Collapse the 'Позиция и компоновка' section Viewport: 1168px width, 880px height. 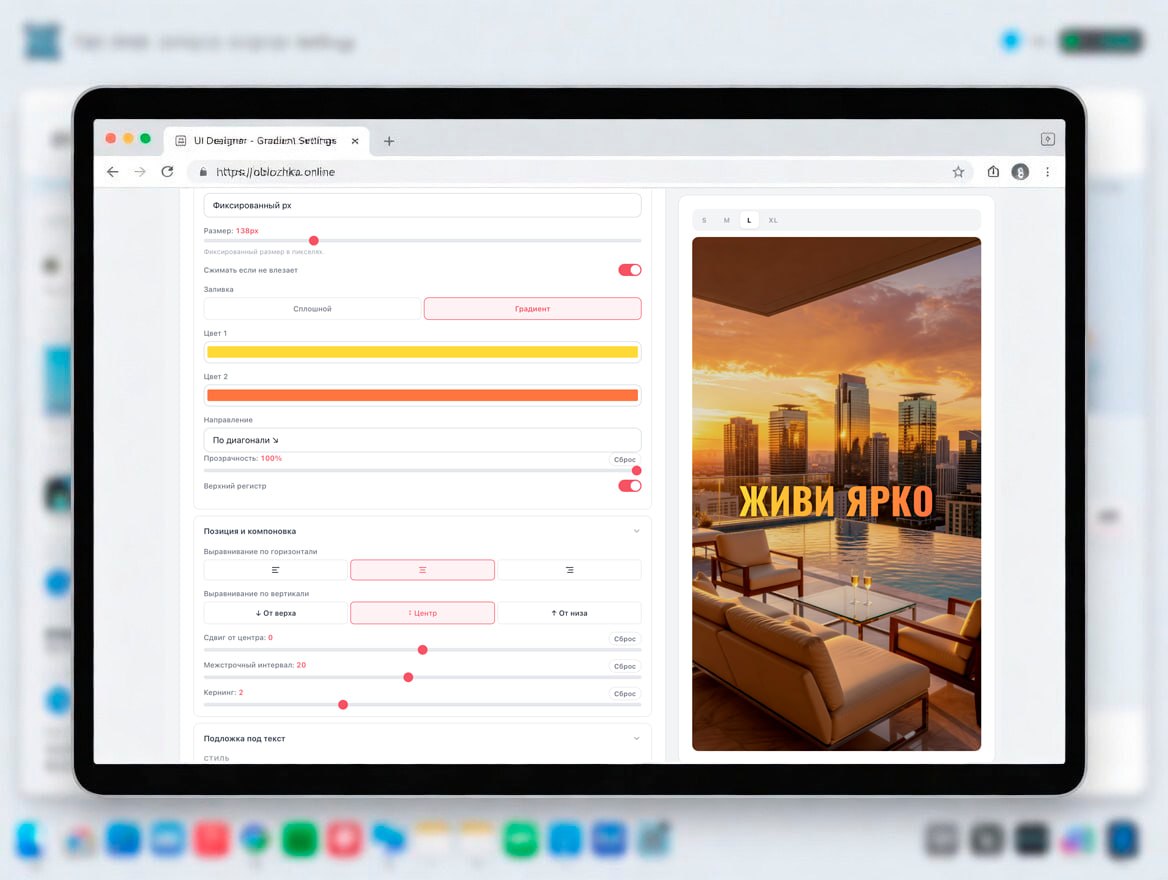click(636, 531)
